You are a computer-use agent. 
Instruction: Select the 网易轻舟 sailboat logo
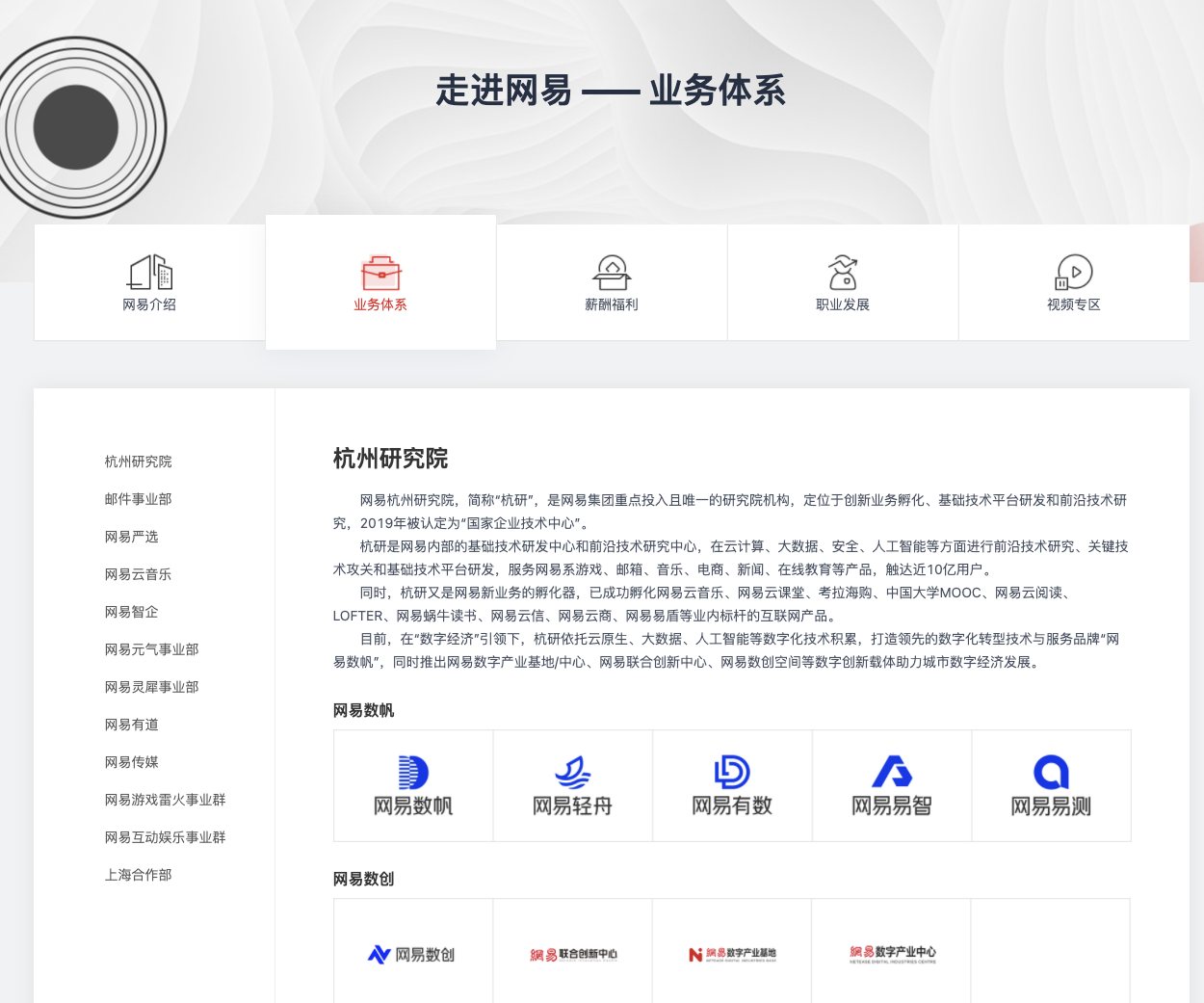pyautogui.click(x=572, y=784)
